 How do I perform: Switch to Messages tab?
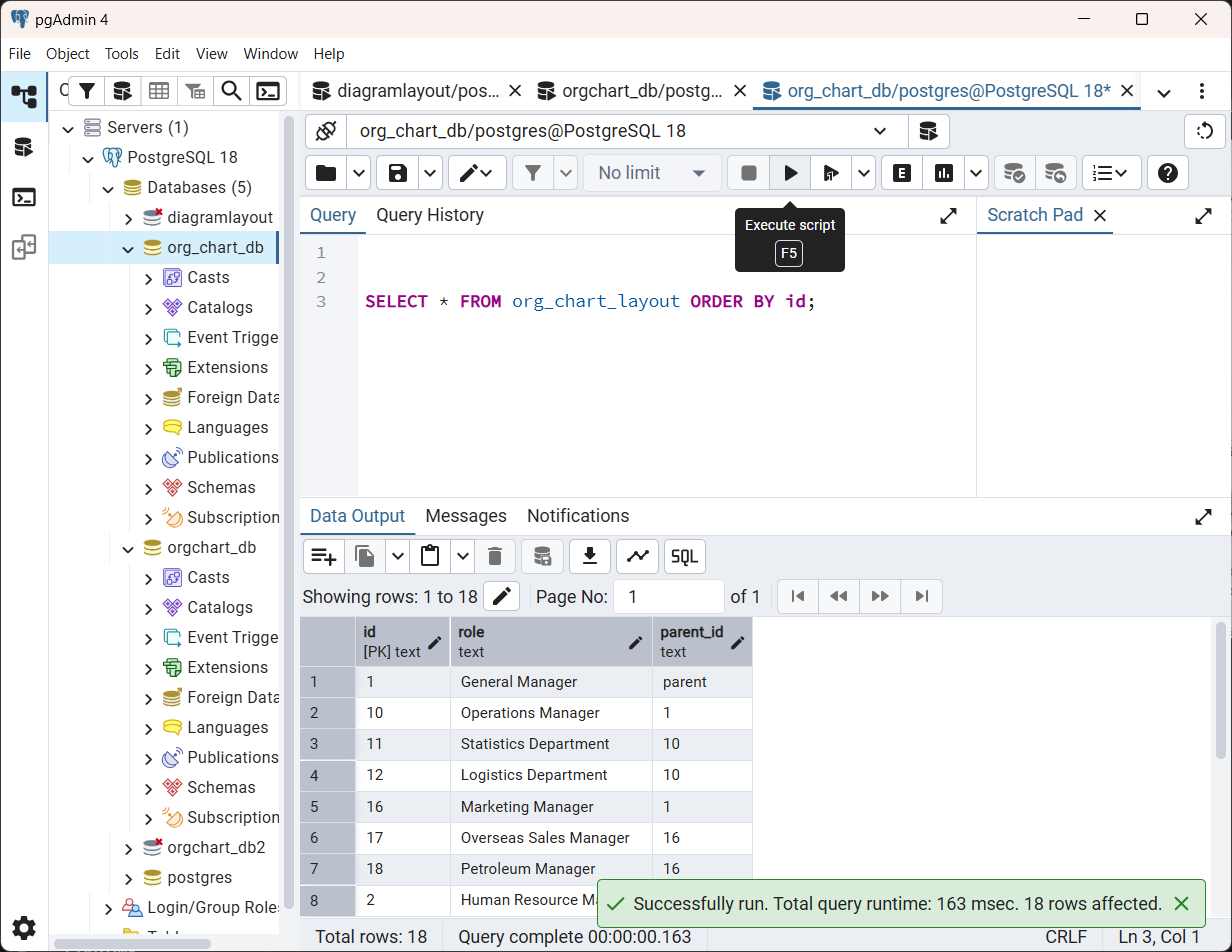point(466,516)
